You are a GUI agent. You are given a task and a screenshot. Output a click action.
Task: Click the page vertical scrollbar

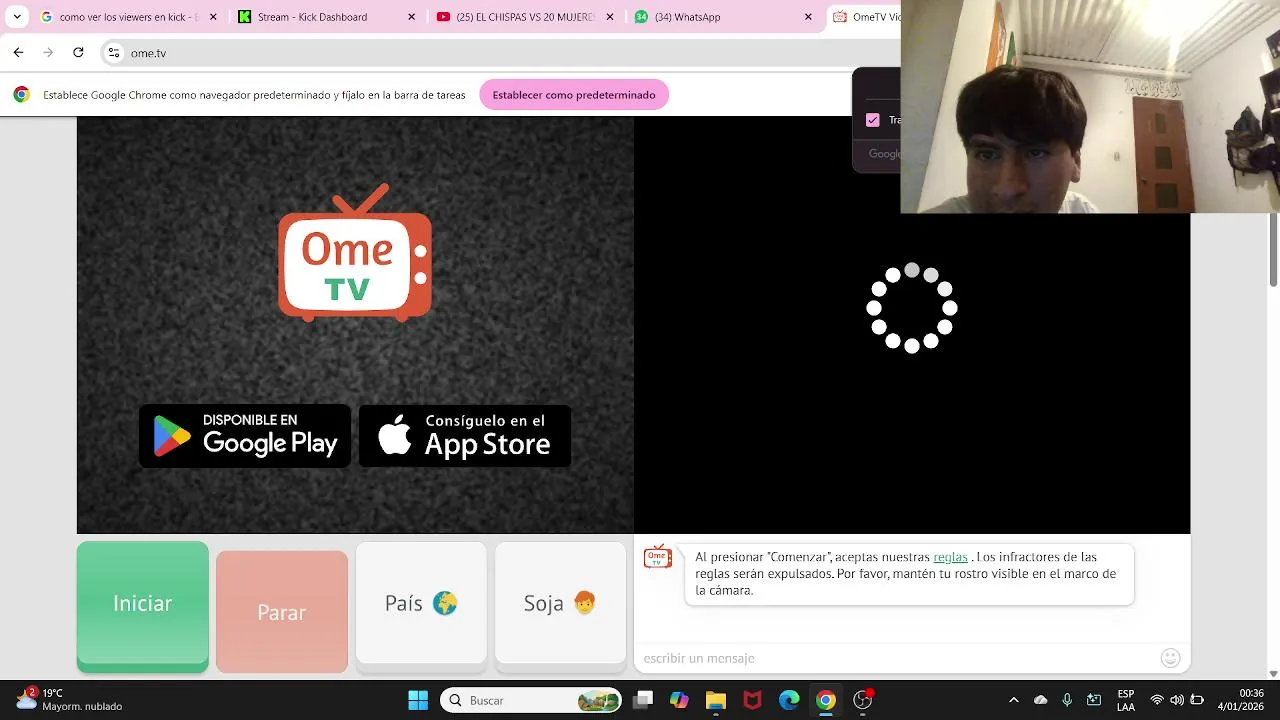pos(1273,250)
